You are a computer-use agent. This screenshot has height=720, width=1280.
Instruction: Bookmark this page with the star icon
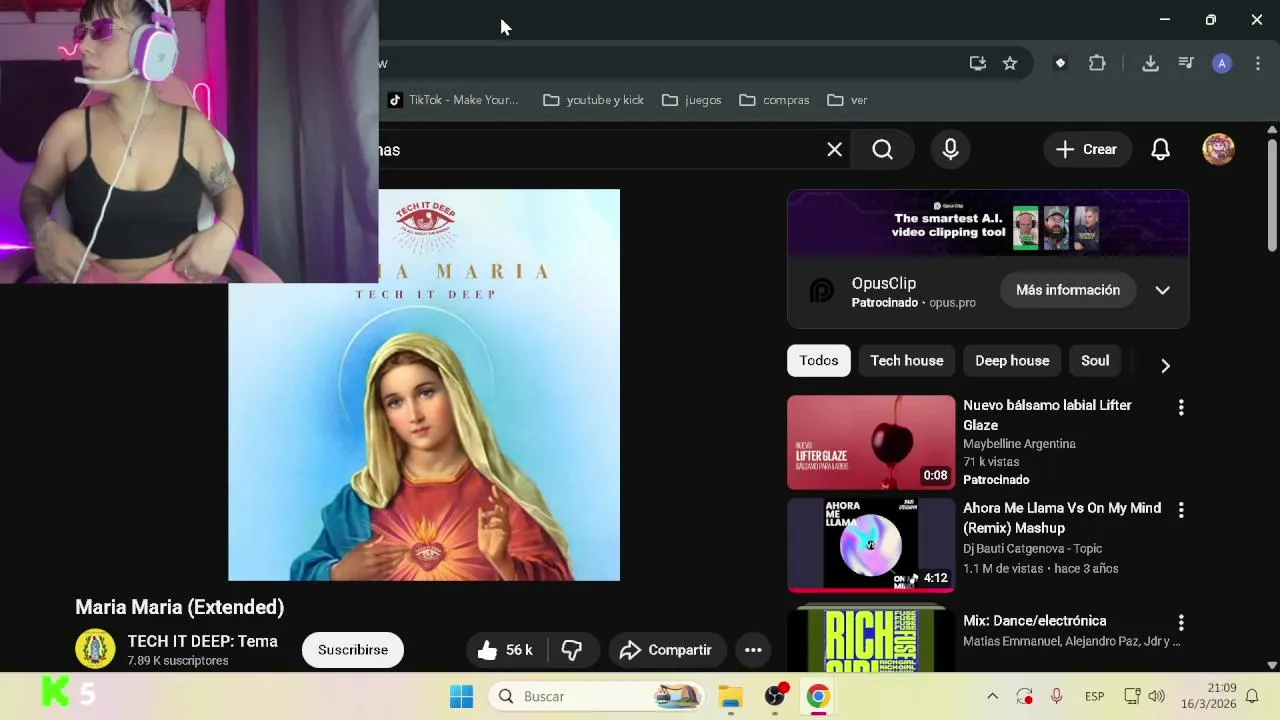pos(1010,63)
